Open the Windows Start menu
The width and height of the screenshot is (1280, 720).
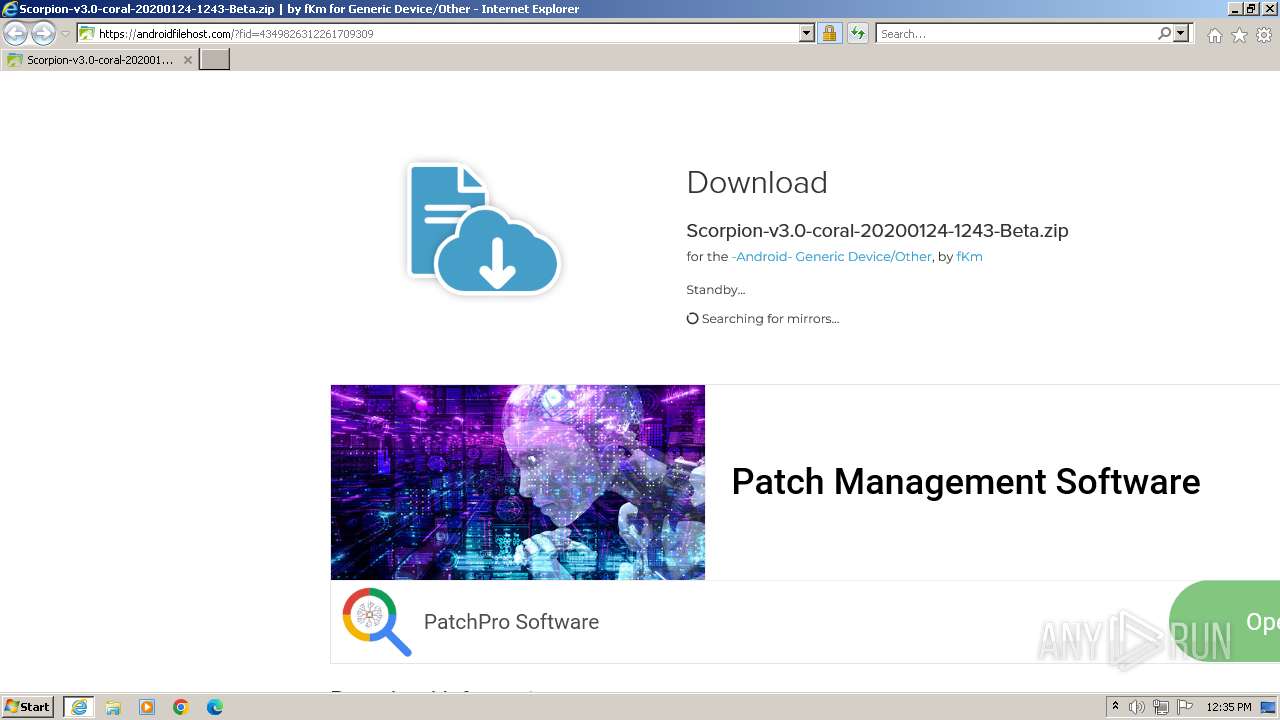click(x=28, y=707)
